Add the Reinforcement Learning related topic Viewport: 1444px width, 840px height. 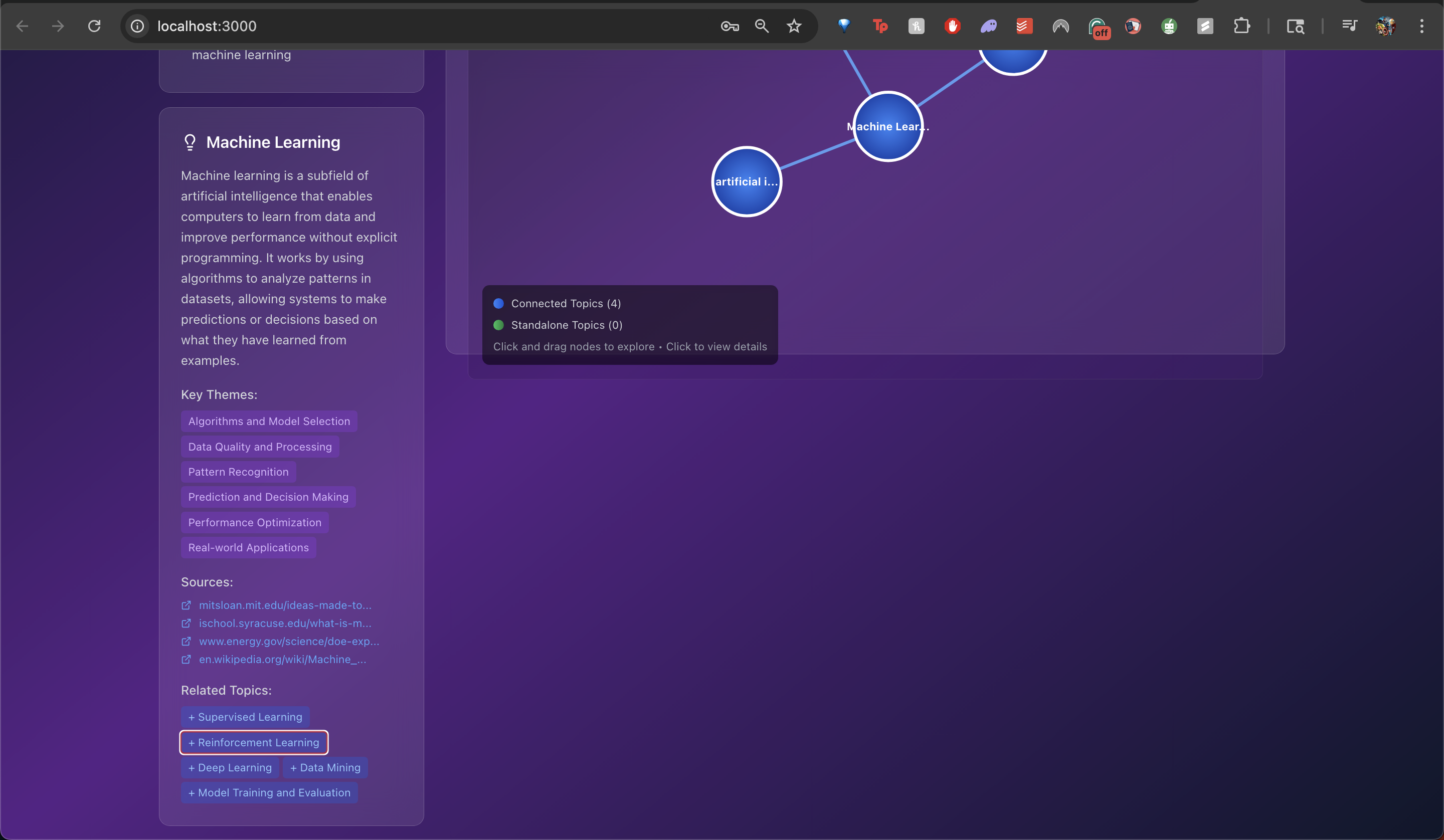254,742
